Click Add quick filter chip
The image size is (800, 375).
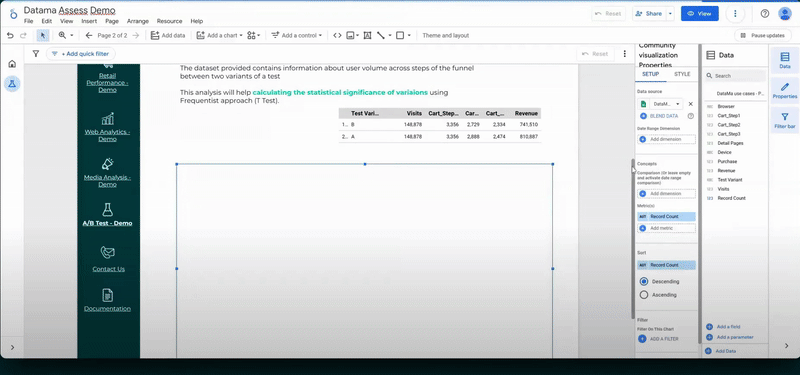(81, 54)
